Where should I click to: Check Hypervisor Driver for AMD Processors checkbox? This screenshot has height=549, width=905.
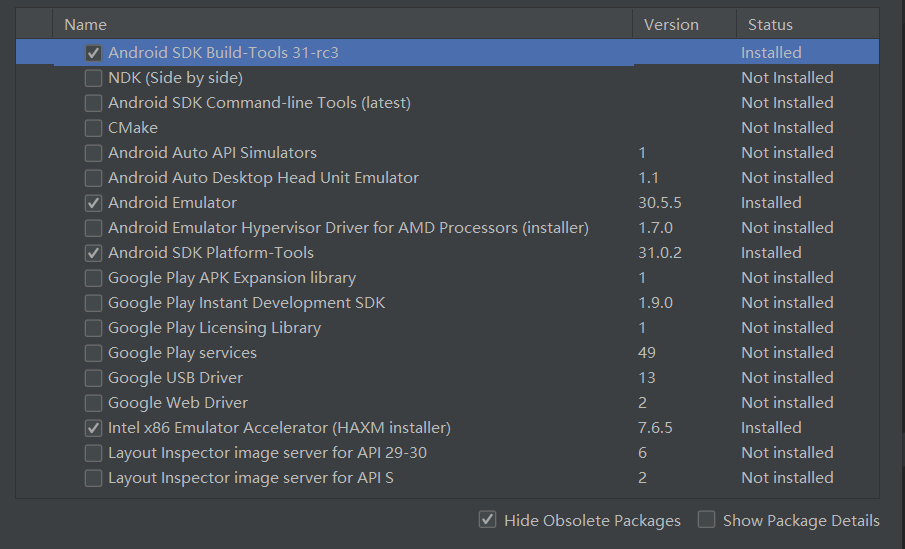click(93, 228)
